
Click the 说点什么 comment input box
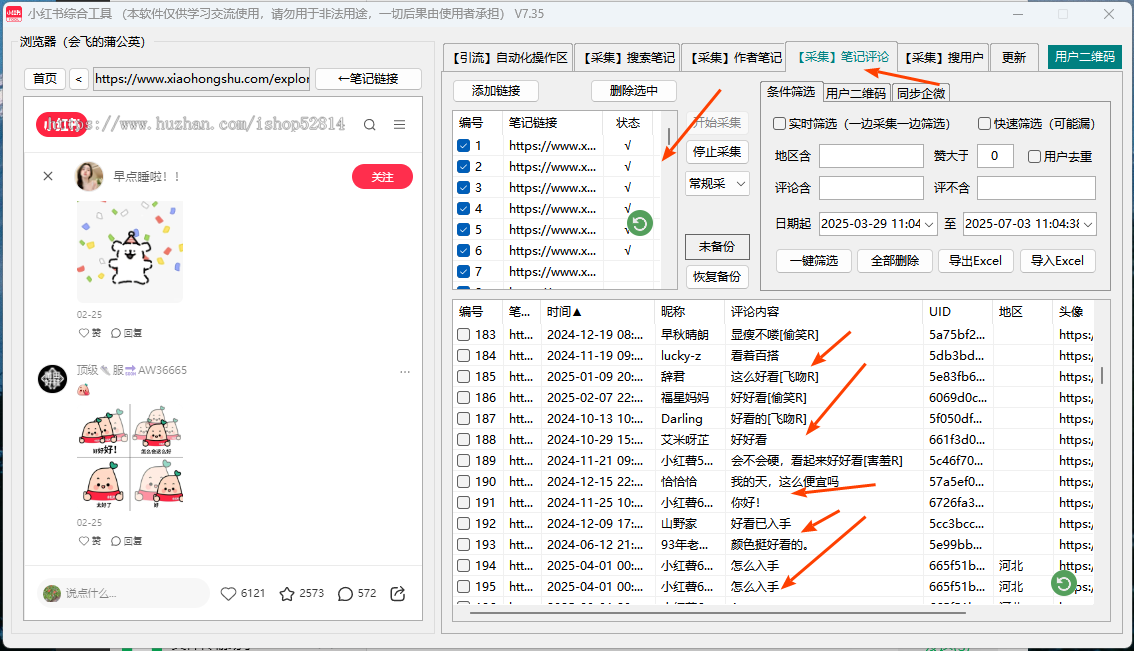coord(123,593)
